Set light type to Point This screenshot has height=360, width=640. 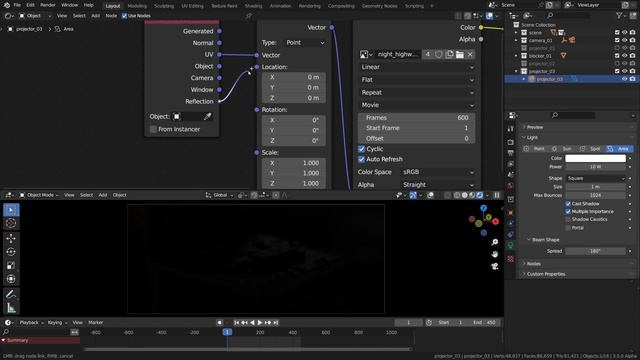pos(536,149)
